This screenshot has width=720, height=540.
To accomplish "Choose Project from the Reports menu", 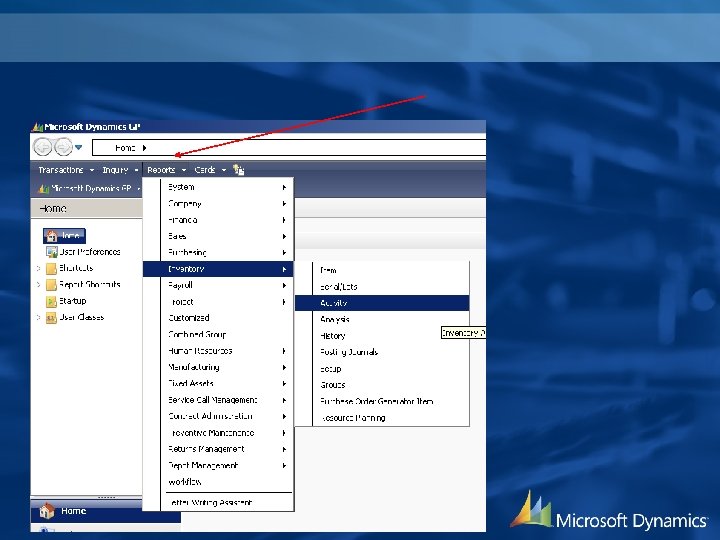I will [x=218, y=302].
